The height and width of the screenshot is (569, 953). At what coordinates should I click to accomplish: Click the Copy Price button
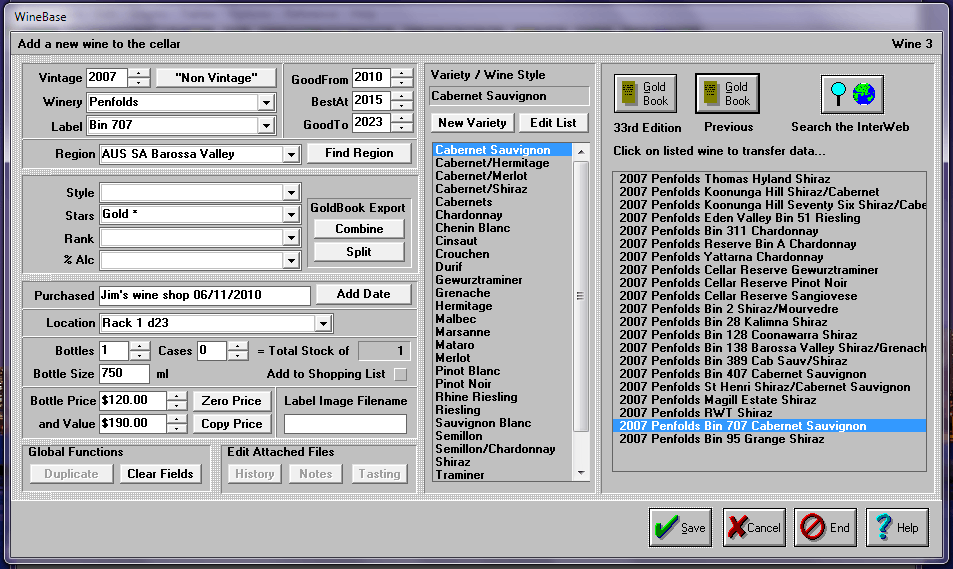click(232, 424)
